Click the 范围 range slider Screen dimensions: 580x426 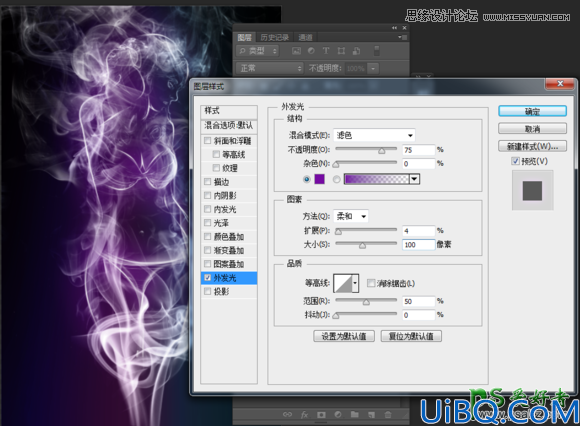(x=366, y=301)
